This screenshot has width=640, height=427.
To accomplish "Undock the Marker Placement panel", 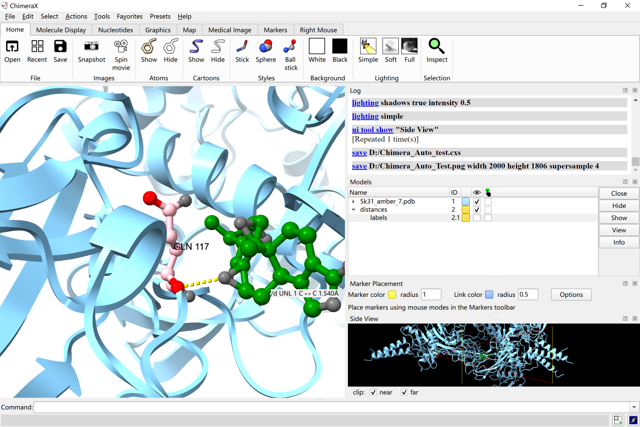I will click(625, 283).
